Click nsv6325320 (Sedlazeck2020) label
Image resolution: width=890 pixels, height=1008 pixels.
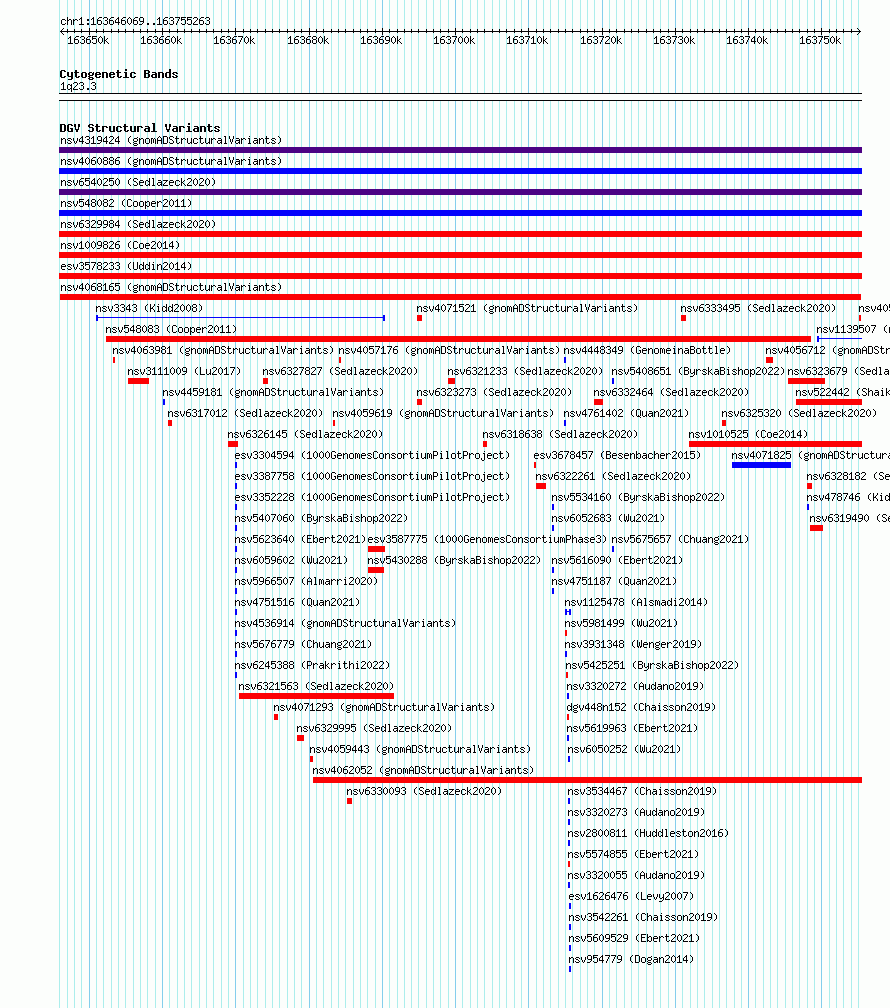pos(799,413)
